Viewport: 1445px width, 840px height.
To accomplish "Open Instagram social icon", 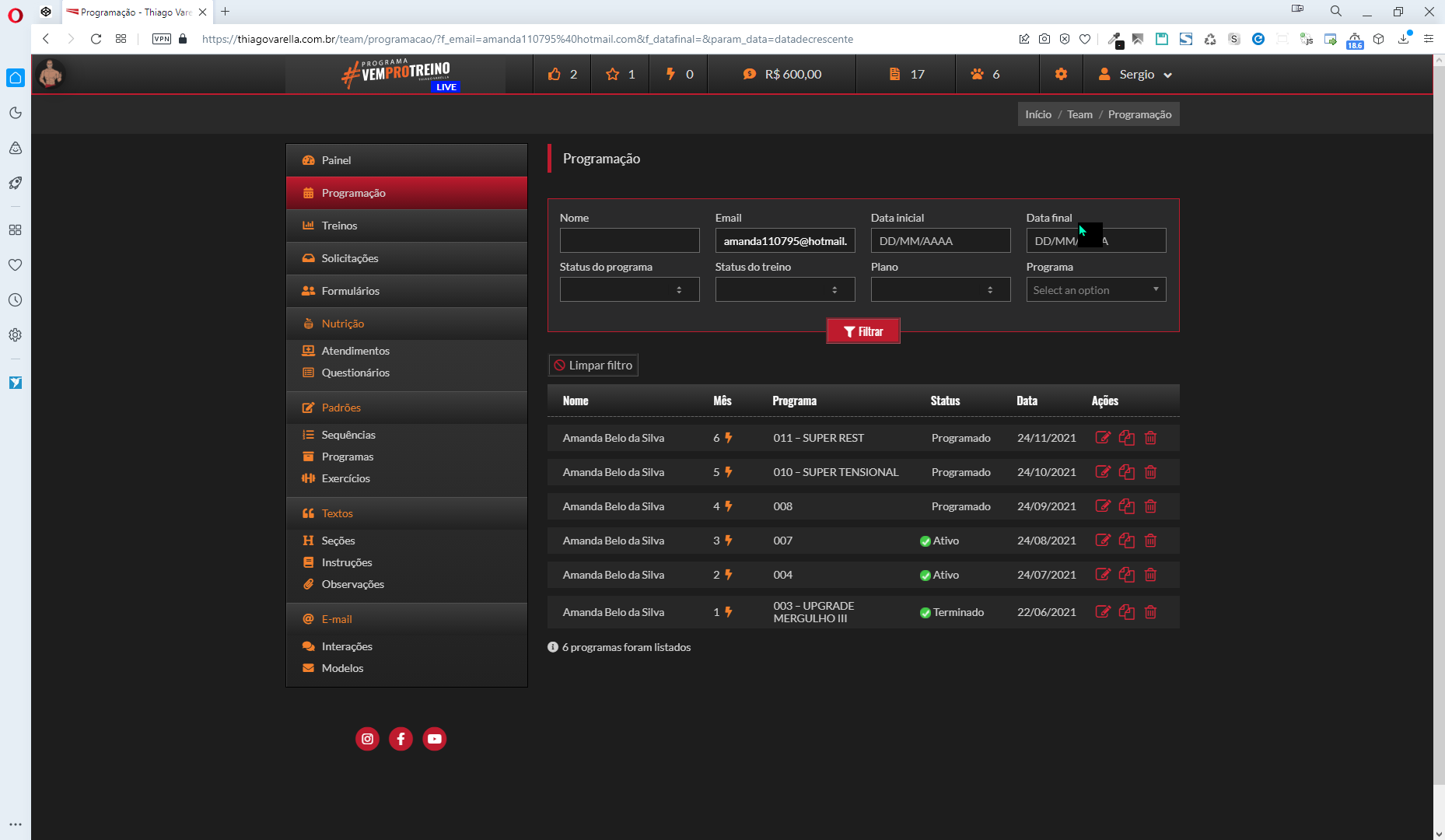I will click(367, 739).
